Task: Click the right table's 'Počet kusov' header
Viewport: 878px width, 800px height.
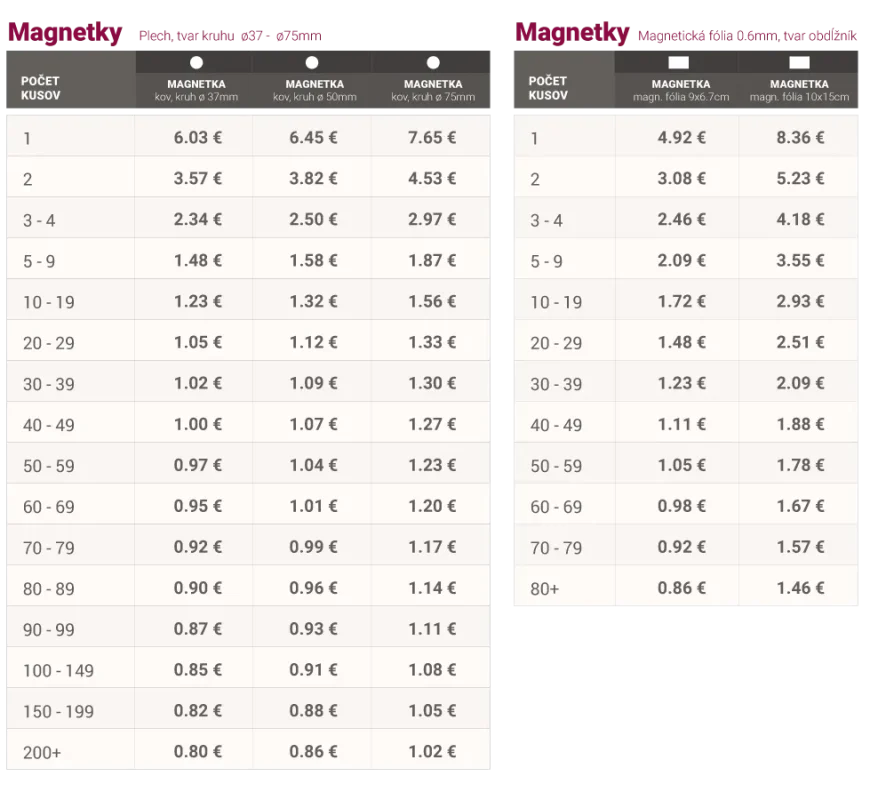Action: tap(548, 88)
